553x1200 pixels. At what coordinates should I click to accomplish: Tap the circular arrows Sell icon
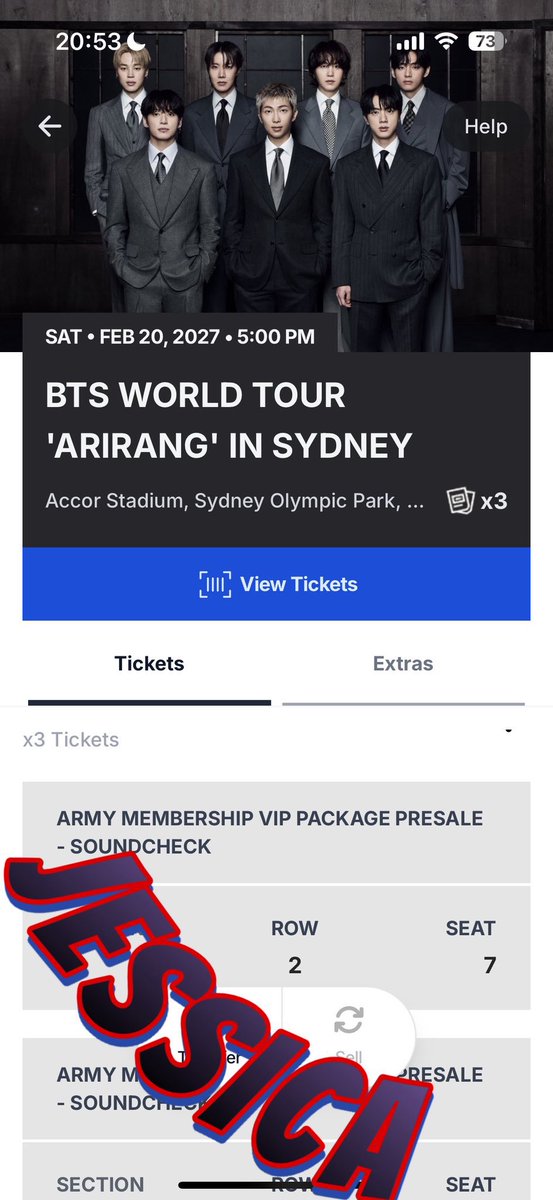tap(349, 1021)
